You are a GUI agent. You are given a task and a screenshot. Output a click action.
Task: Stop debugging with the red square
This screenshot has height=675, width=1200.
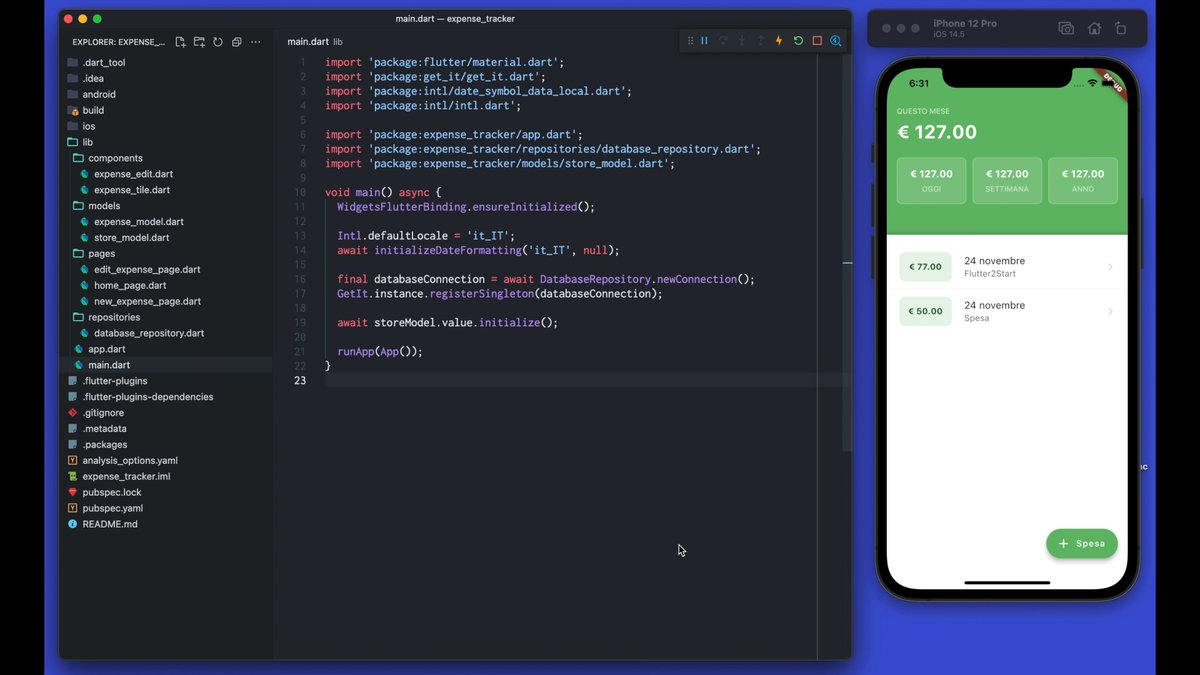click(x=817, y=41)
